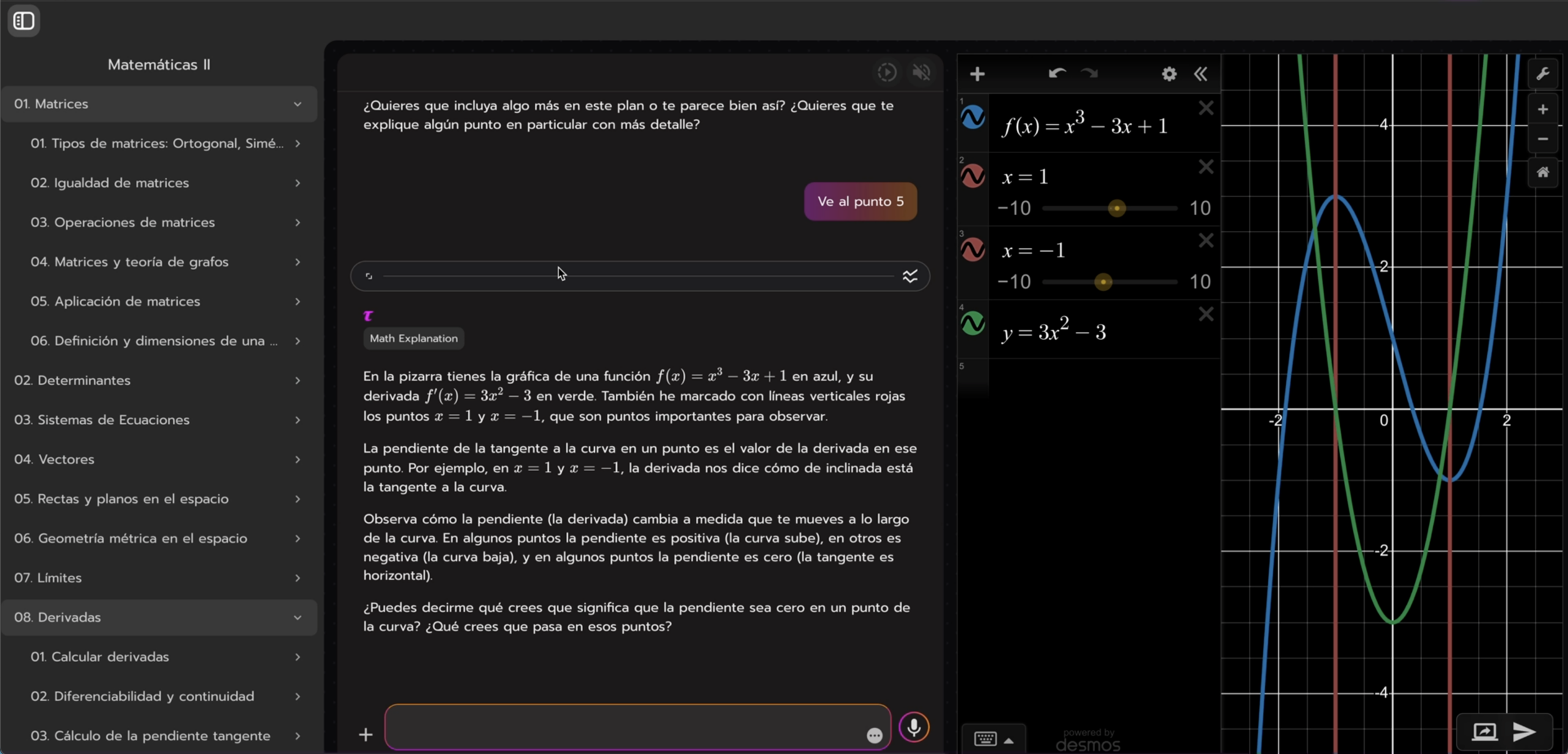The image size is (1568, 754).
Task: Reset graph to home view
Action: pos(1542,172)
